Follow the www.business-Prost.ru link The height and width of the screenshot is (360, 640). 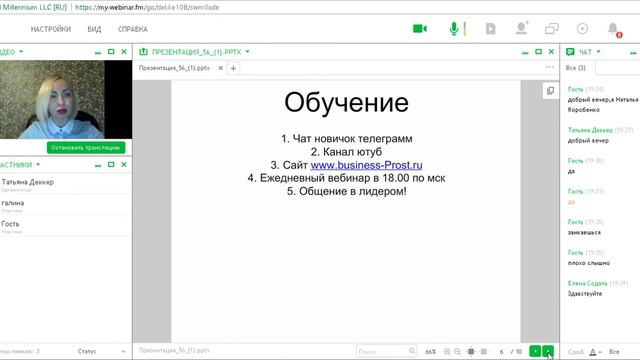pos(366,165)
